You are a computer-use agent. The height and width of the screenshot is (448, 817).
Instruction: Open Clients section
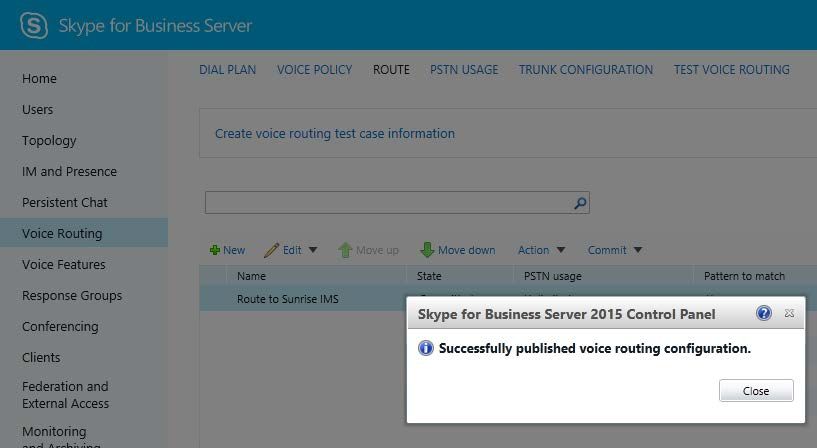point(41,358)
